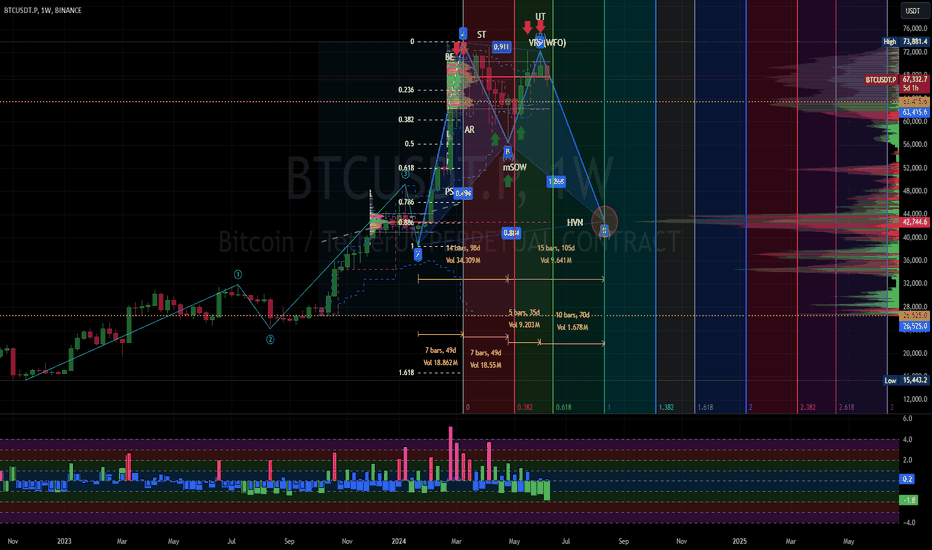Select the 1.265 harmonic ratio badge
Viewport: 932px width, 550px height.
pyautogui.click(x=556, y=181)
